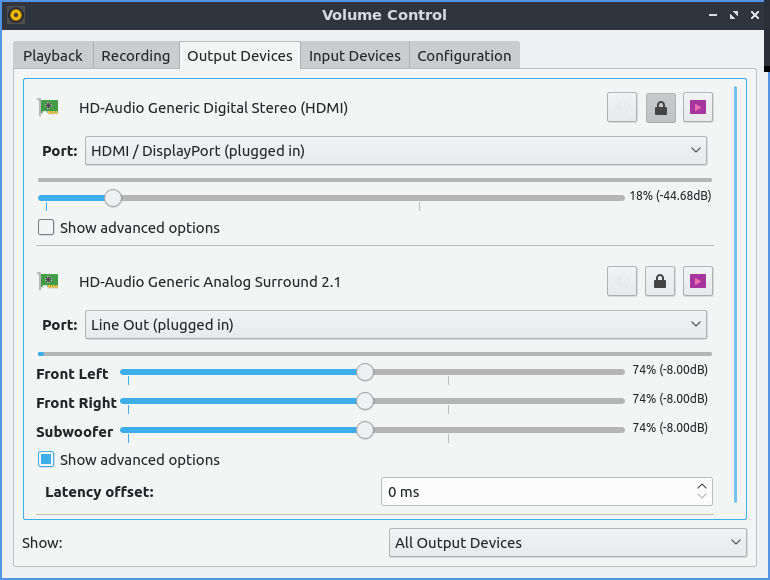Disable advanced options for Analog Surround
Image resolution: width=770 pixels, height=580 pixels.
pos(46,460)
